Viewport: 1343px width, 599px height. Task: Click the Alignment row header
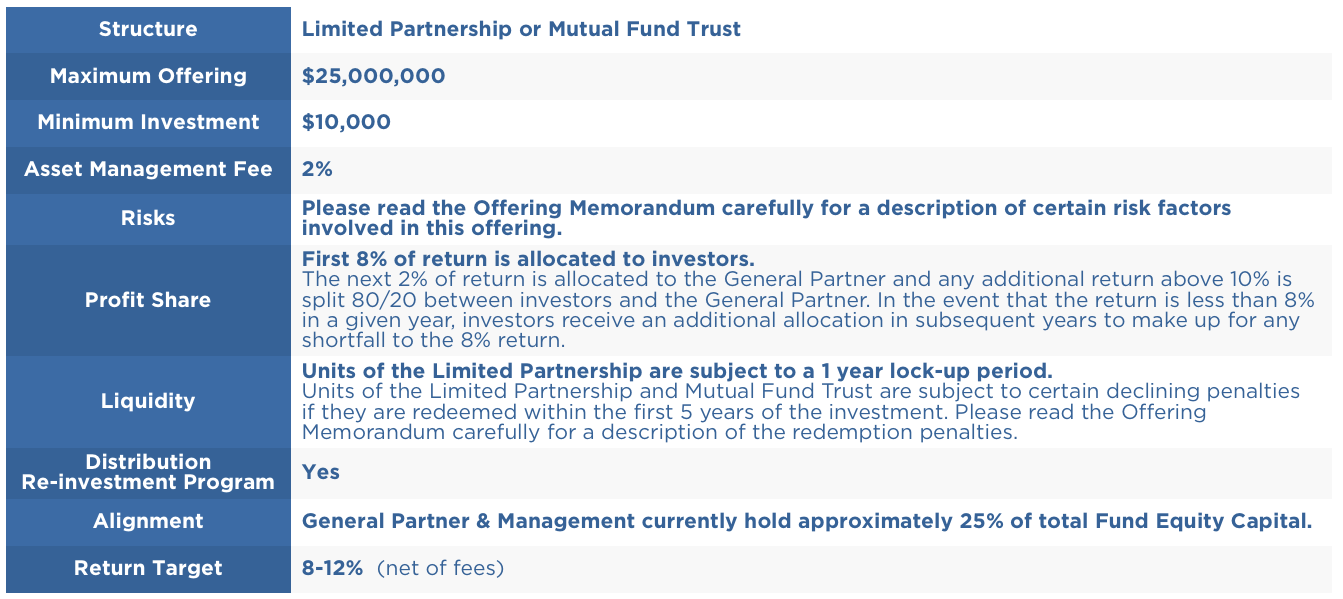pyautogui.click(x=148, y=521)
